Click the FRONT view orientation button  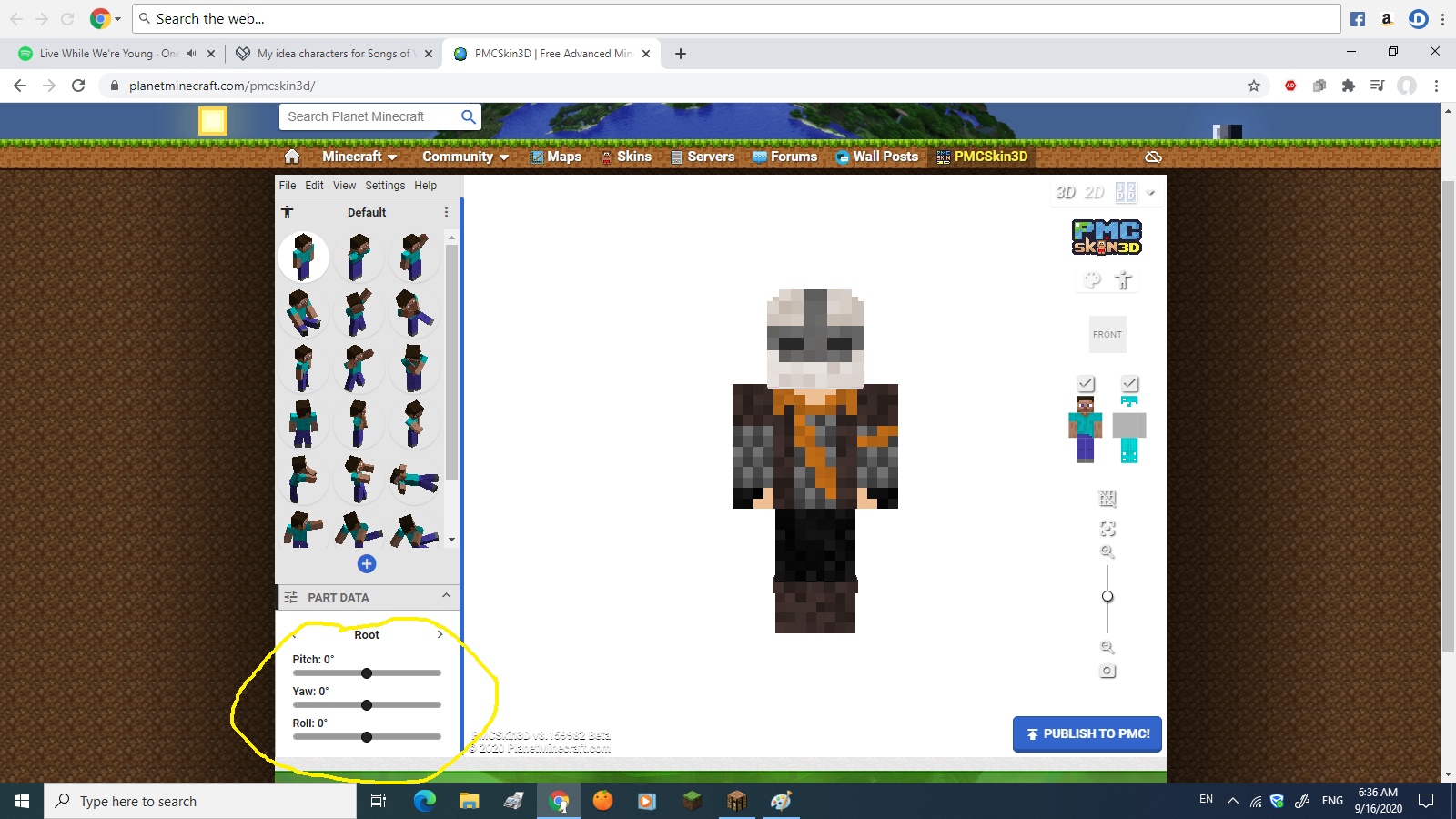pyautogui.click(x=1107, y=334)
